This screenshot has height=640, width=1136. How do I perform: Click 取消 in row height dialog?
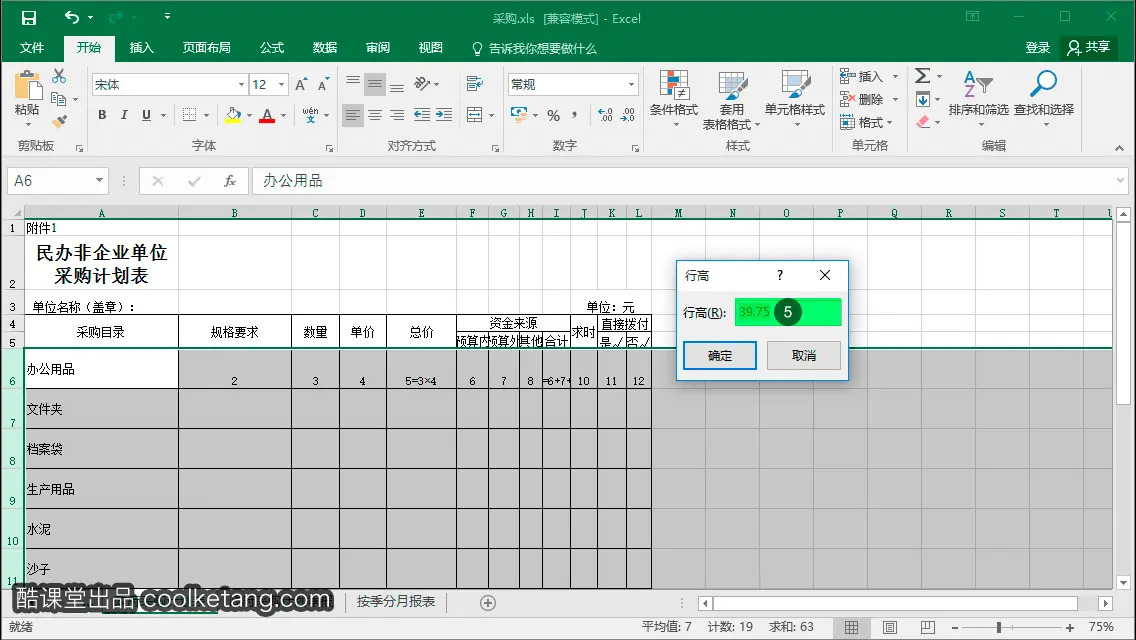pos(803,356)
